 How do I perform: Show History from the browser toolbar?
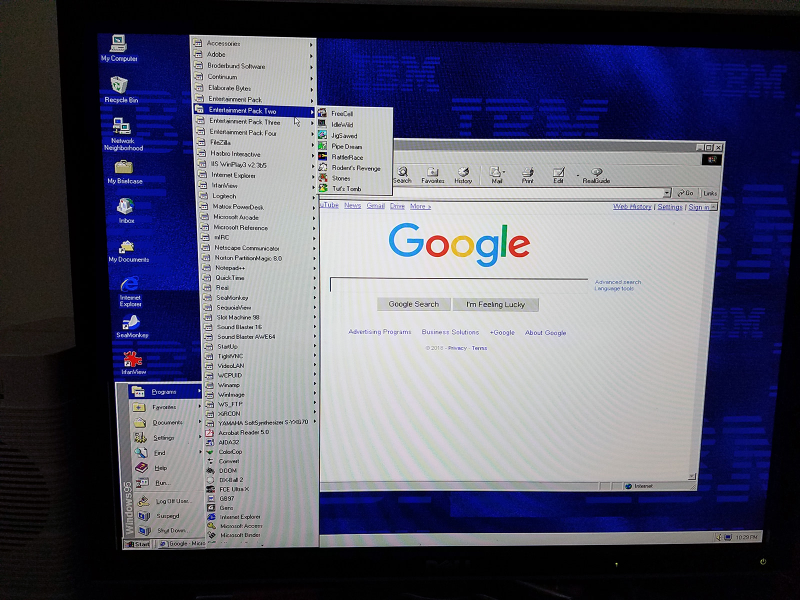463,175
